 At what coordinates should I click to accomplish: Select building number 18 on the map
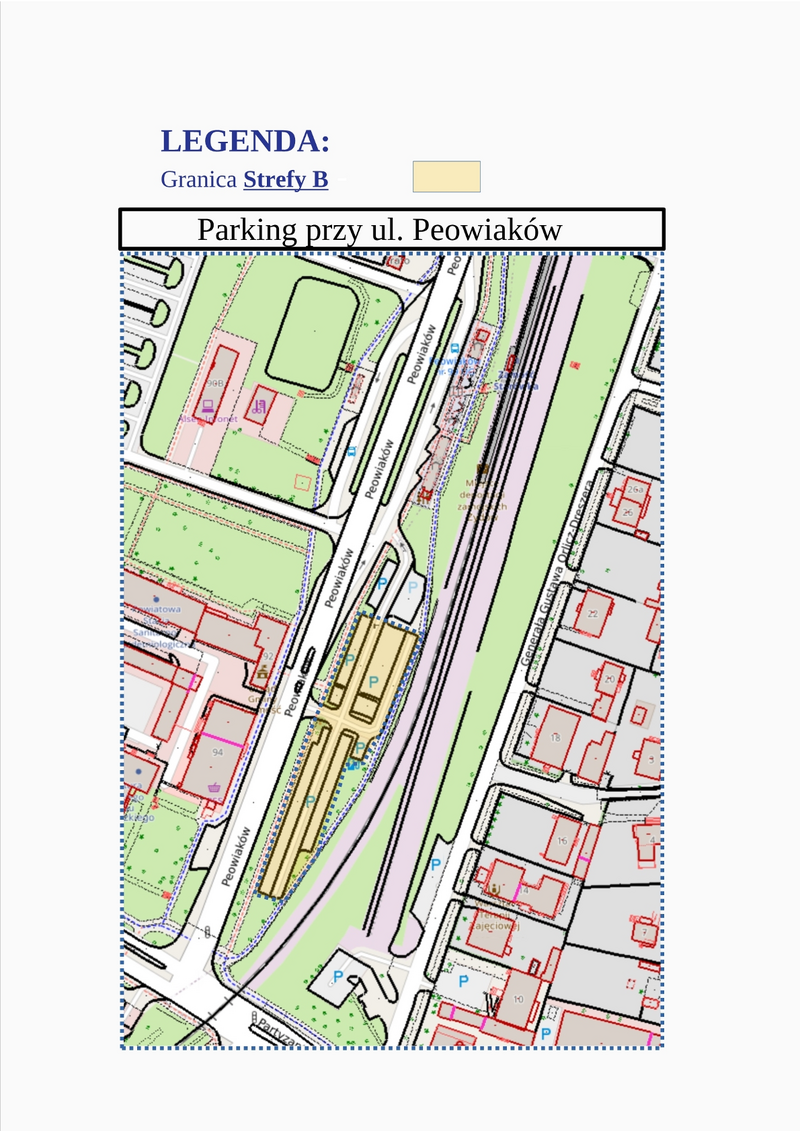(555, 738)
